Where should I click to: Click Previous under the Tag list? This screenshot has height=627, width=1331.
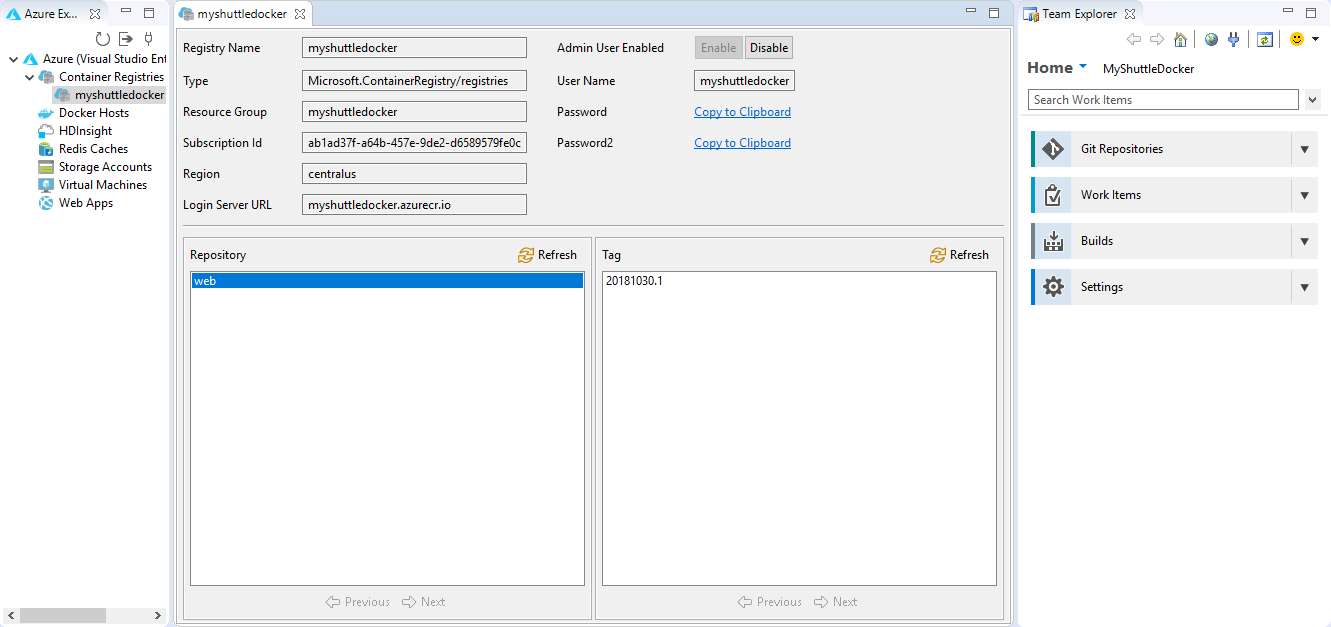click(x=769, y=602)
